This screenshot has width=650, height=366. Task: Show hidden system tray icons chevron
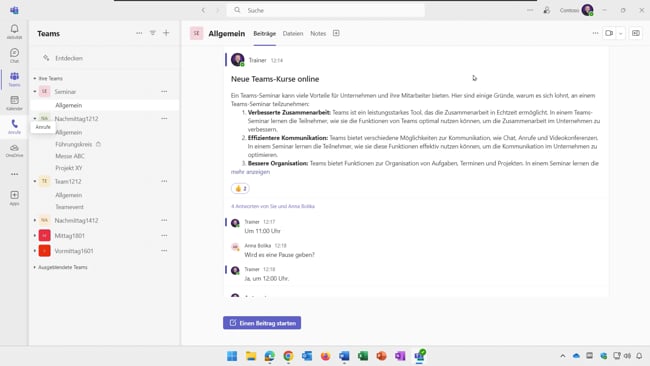point(563,356)
